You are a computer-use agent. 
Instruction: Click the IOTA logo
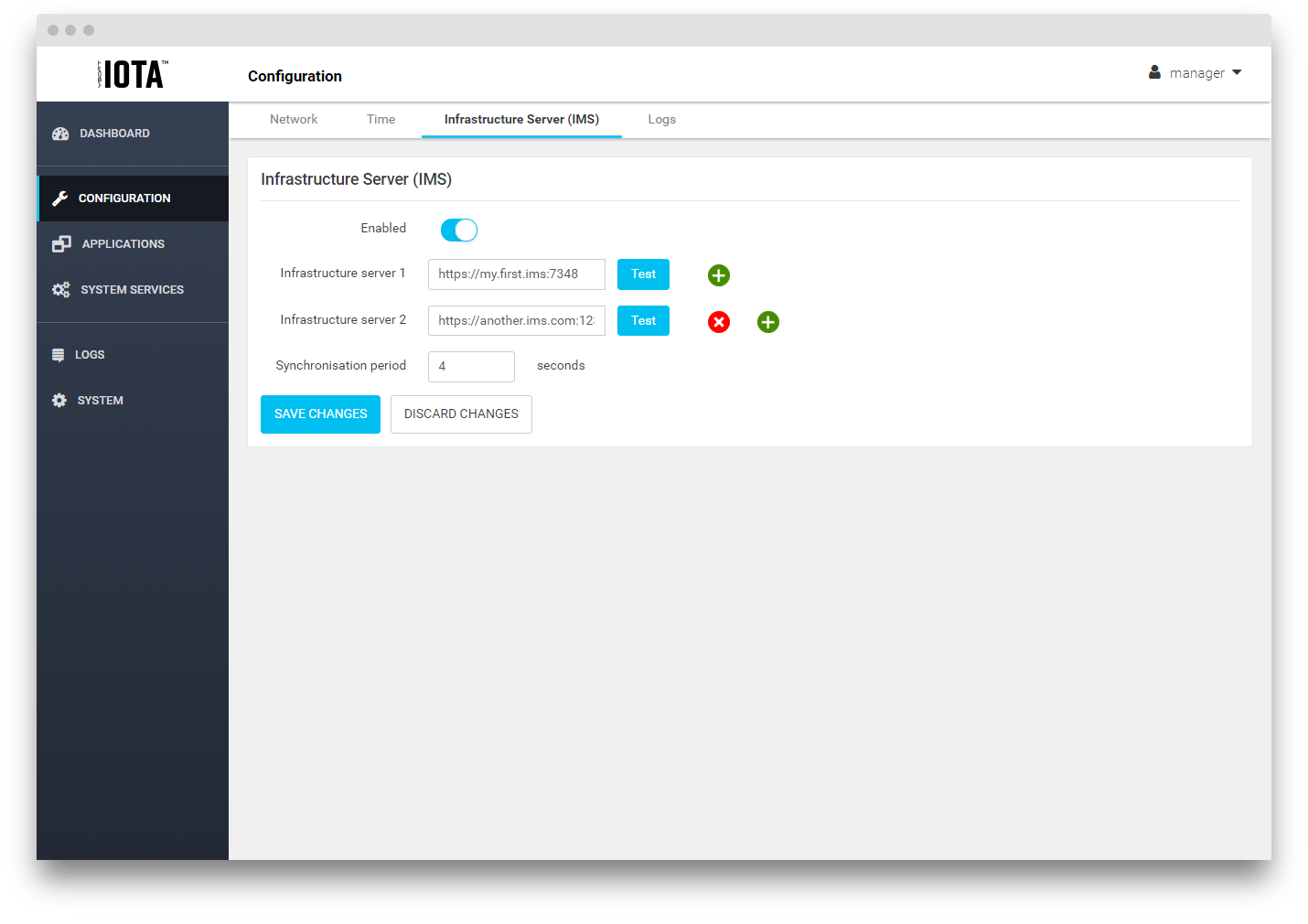click(x=133, y=74)
